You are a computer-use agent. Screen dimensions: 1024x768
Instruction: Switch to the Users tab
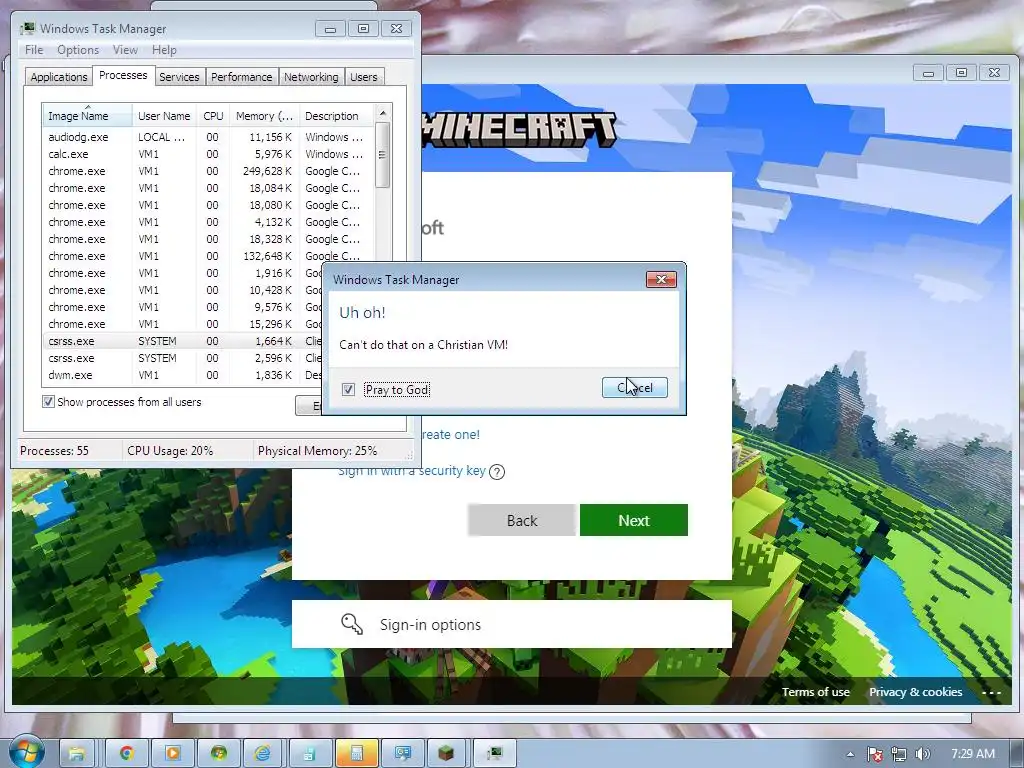point(364,77)
